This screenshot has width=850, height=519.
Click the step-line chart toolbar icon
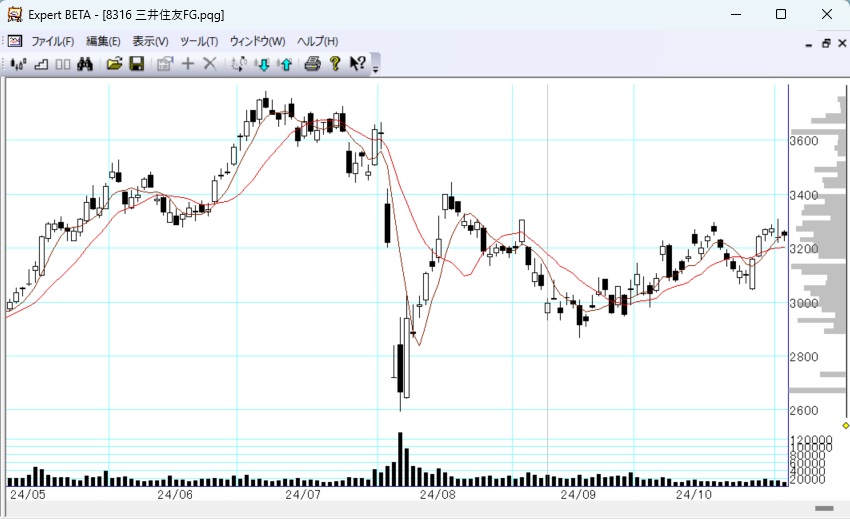pyautogui.click(x=41, y=64)
